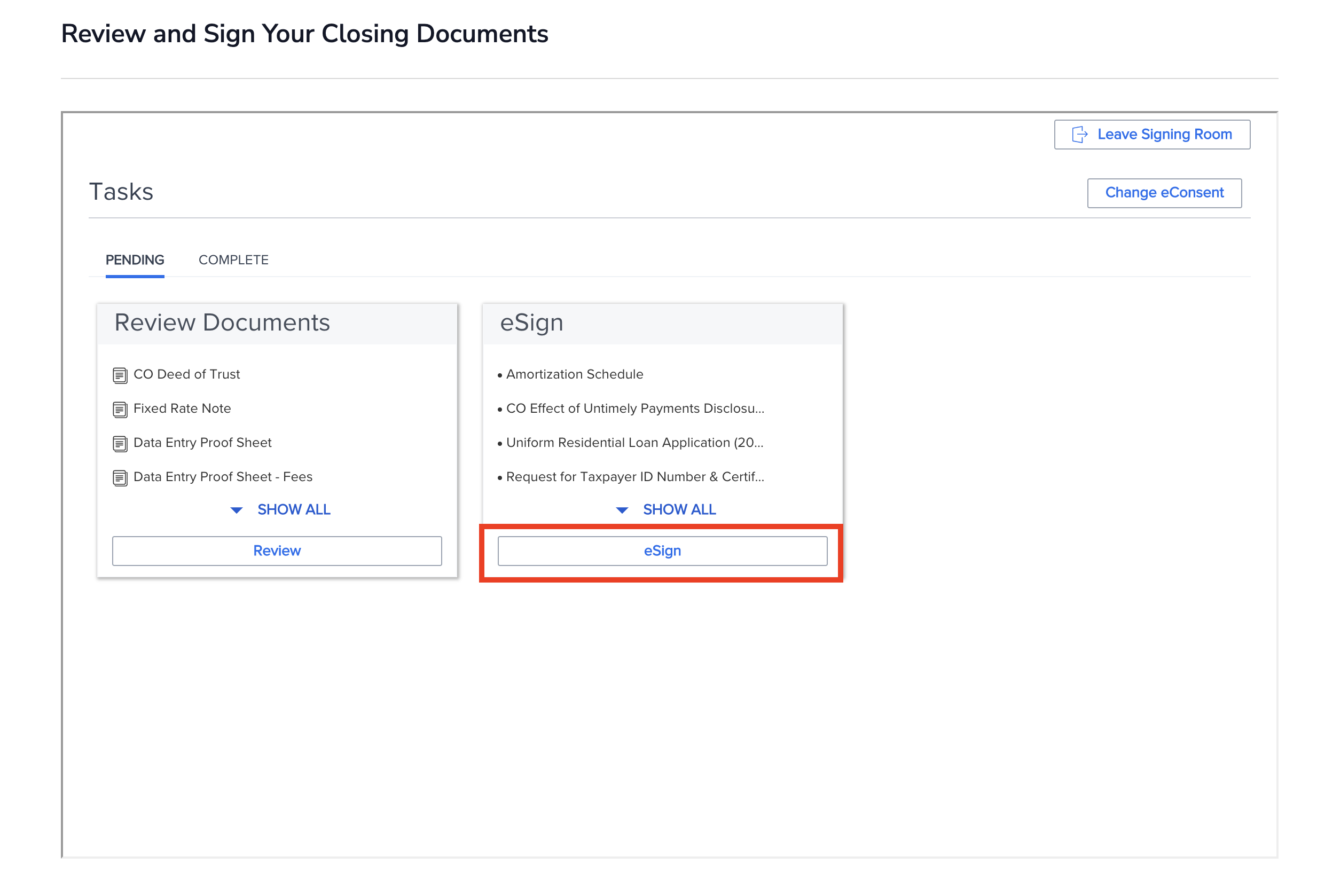Click the Review Documents SHOW ALL arrow

coord(236,510)
